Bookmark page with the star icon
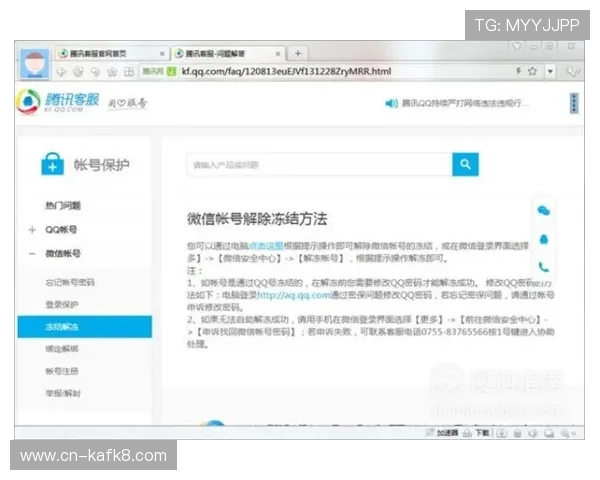 (532, 71)
